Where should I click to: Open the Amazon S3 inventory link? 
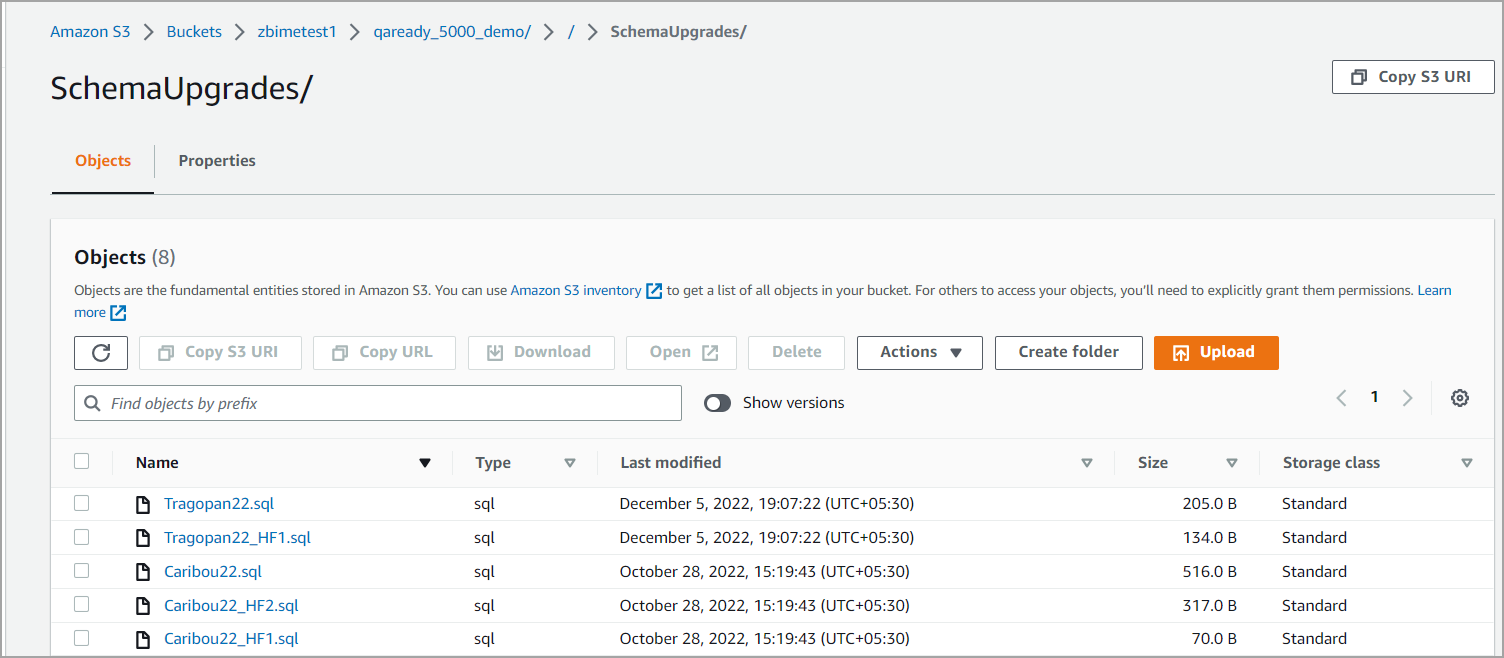click(576, 291)
